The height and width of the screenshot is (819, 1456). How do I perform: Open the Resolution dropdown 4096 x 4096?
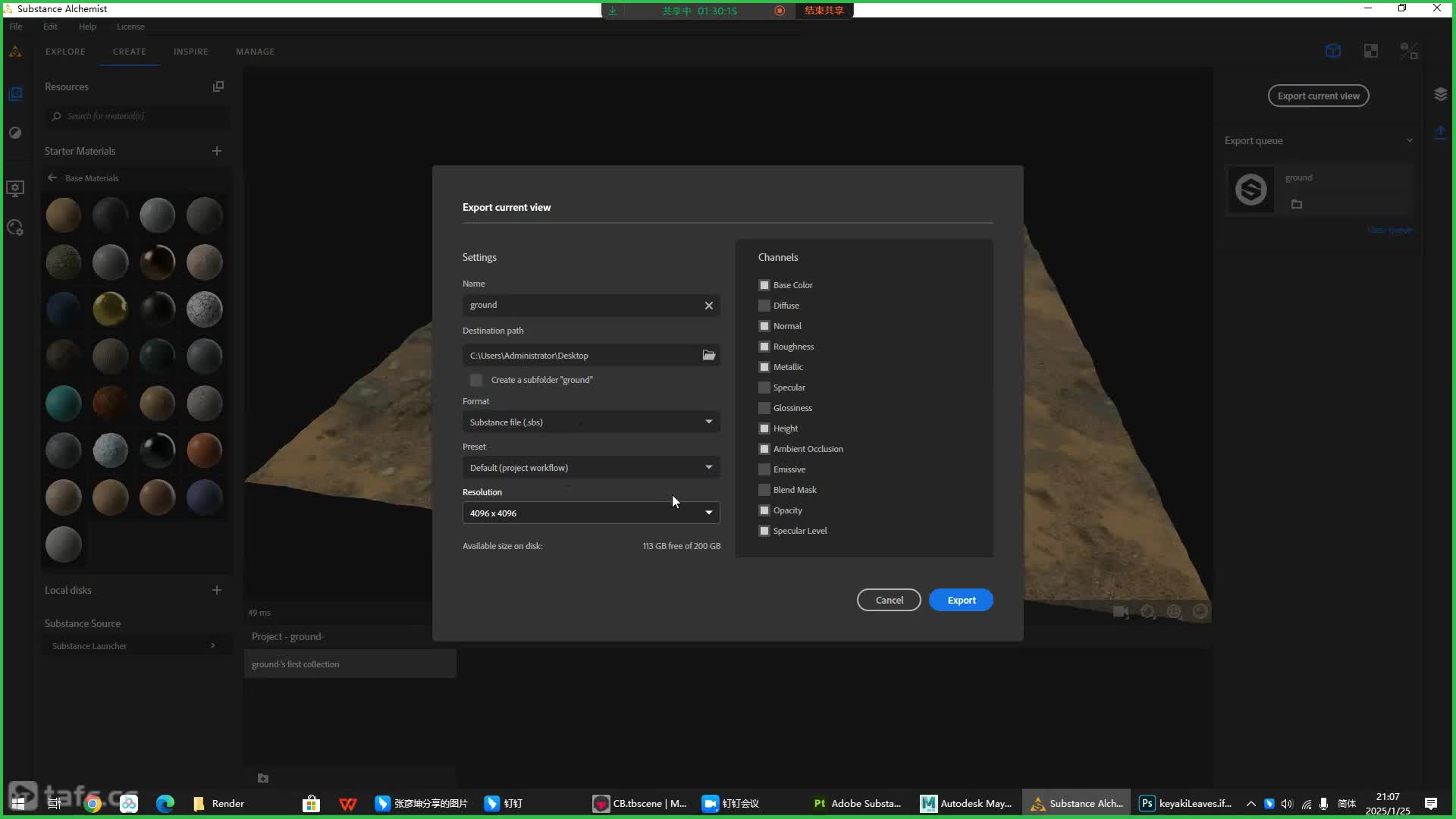click(591, 513)
